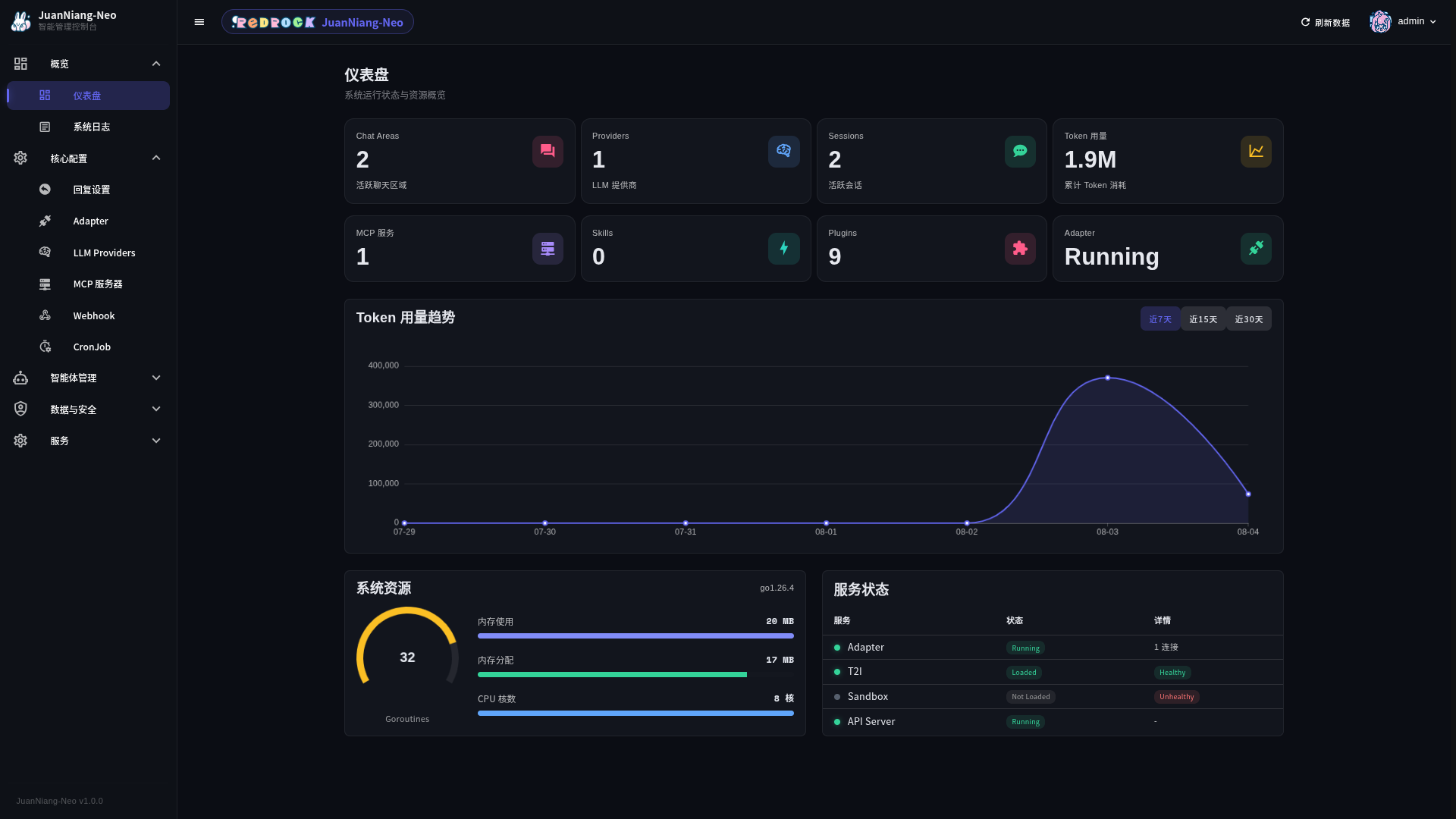Viewport: 1456px width, 819px height.
Task: Switch chart to 近15天 range
Action: pos(1203,319)
